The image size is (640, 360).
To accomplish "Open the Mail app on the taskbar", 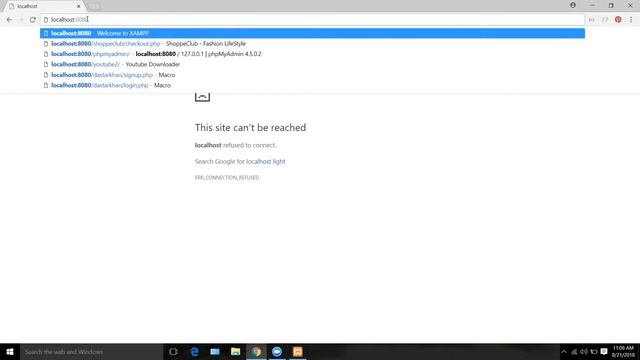I will point(215,352).
